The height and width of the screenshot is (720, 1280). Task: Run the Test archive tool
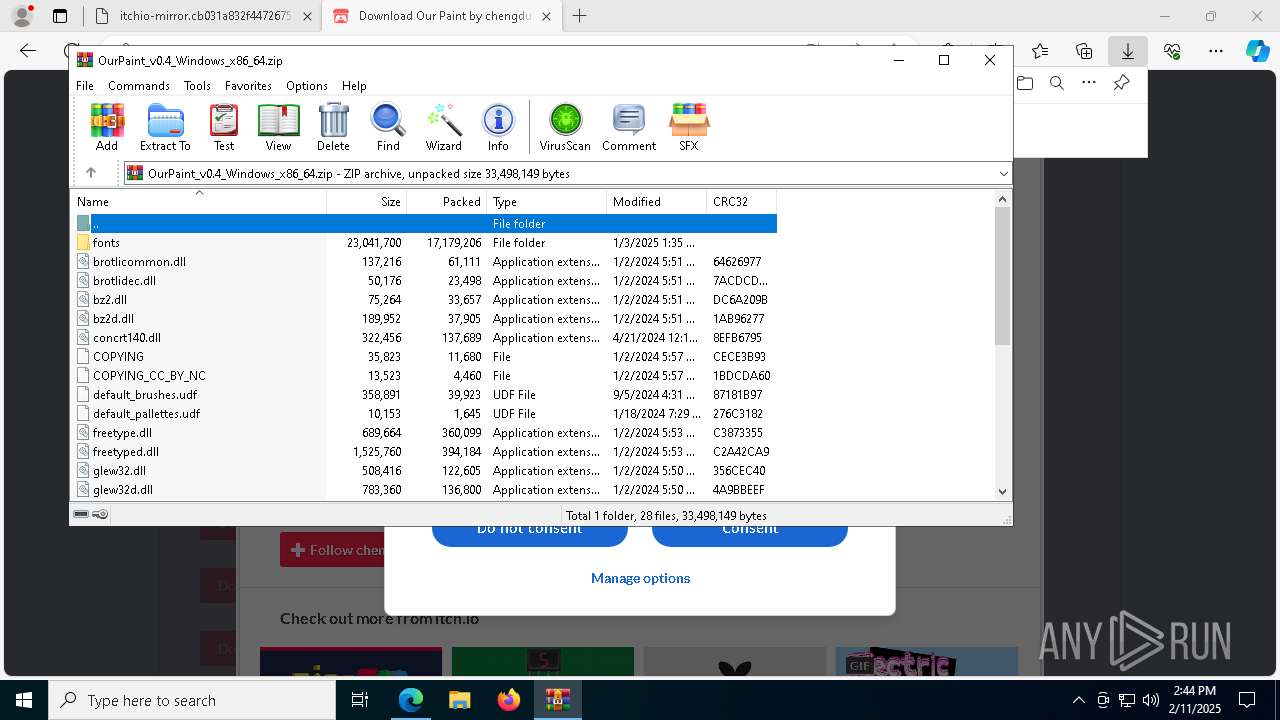coord(224,127)
